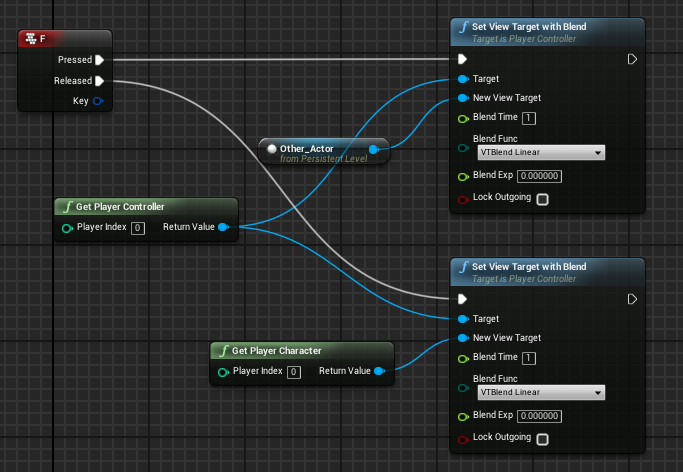
Task: Click lower node's Lock Outgoing red pin
Action: [x=463, y=439]
